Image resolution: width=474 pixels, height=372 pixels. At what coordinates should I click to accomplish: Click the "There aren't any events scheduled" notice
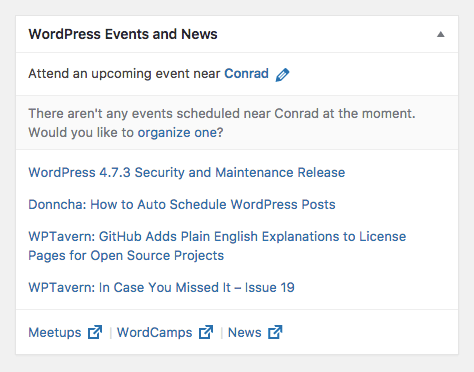click(x=222, y=114)
